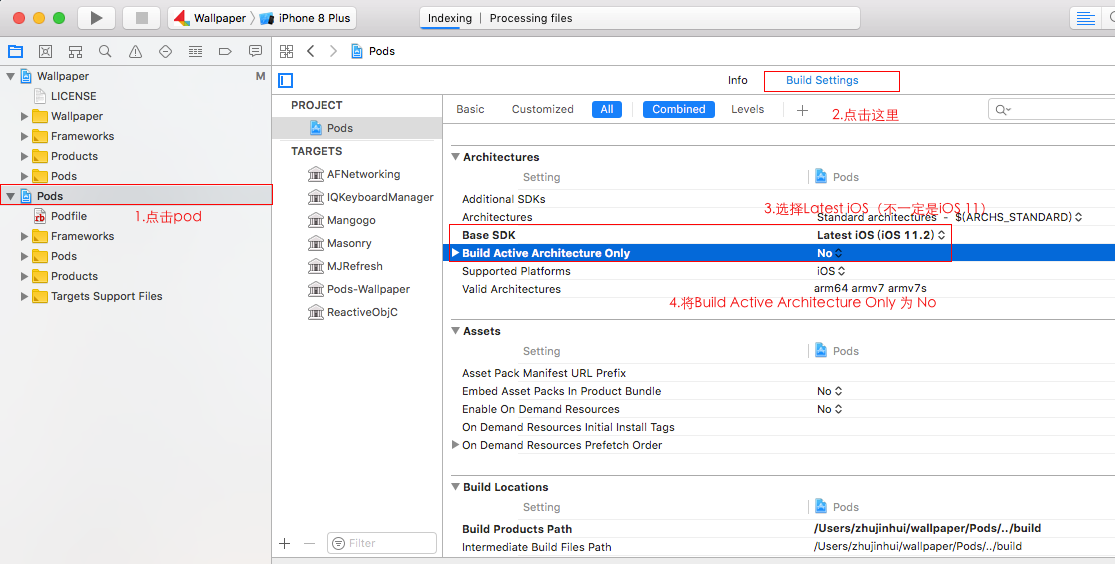Image resolution: width=1115 pixels, height=564 pixels.
Task: Toggle the project and targets list sidebar
Action: coord(286,80)
